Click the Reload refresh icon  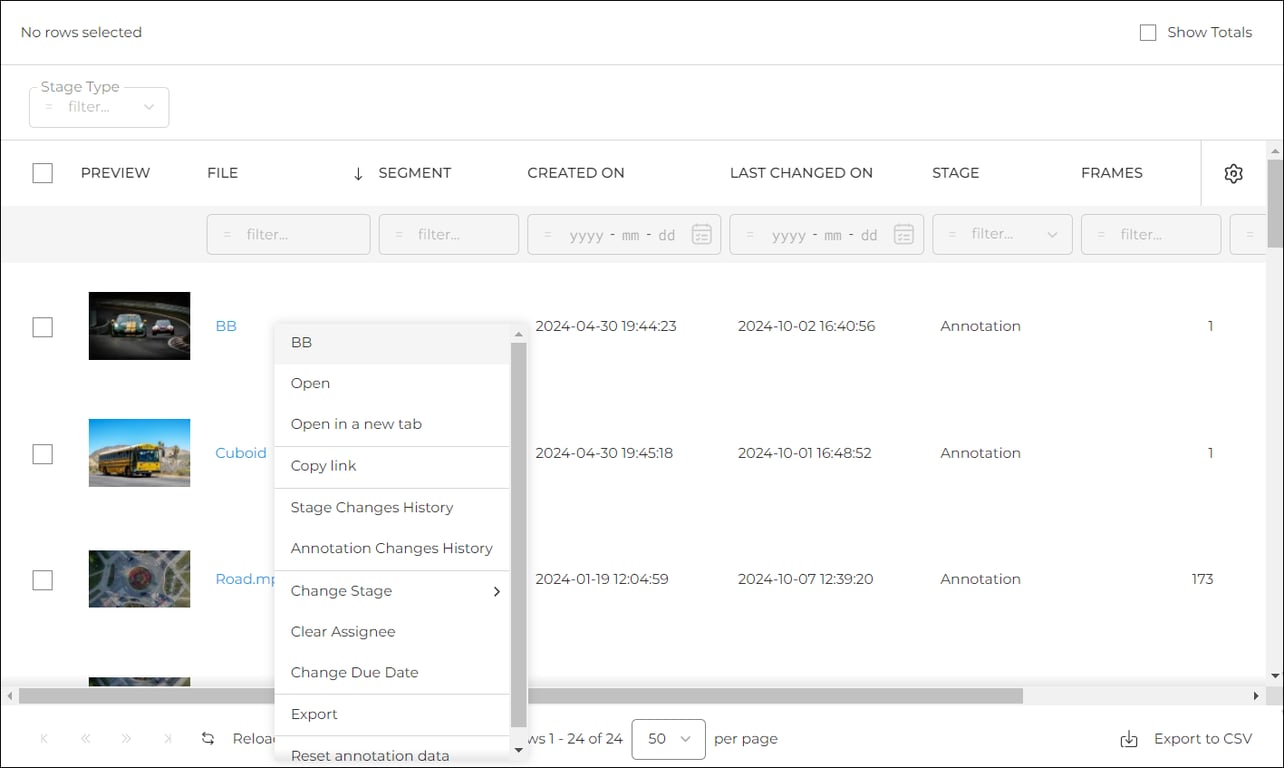point(208,738)
